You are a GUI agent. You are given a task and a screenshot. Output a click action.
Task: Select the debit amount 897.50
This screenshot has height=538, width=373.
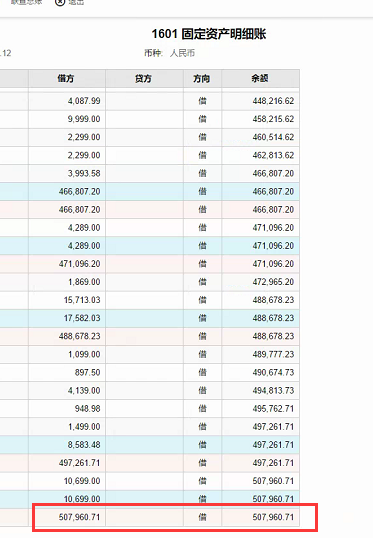click(88, 372)
